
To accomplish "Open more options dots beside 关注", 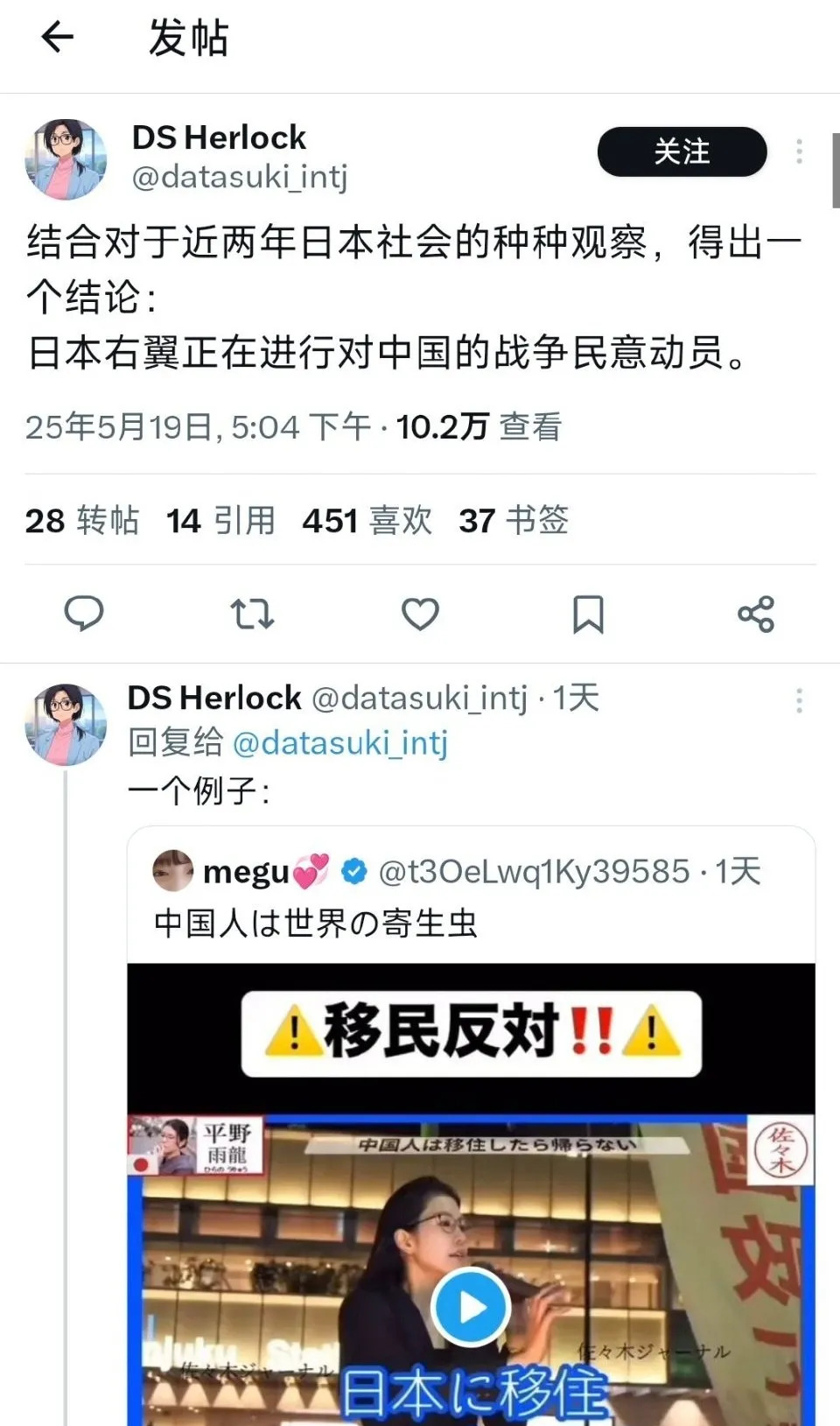I will point(799,151).
